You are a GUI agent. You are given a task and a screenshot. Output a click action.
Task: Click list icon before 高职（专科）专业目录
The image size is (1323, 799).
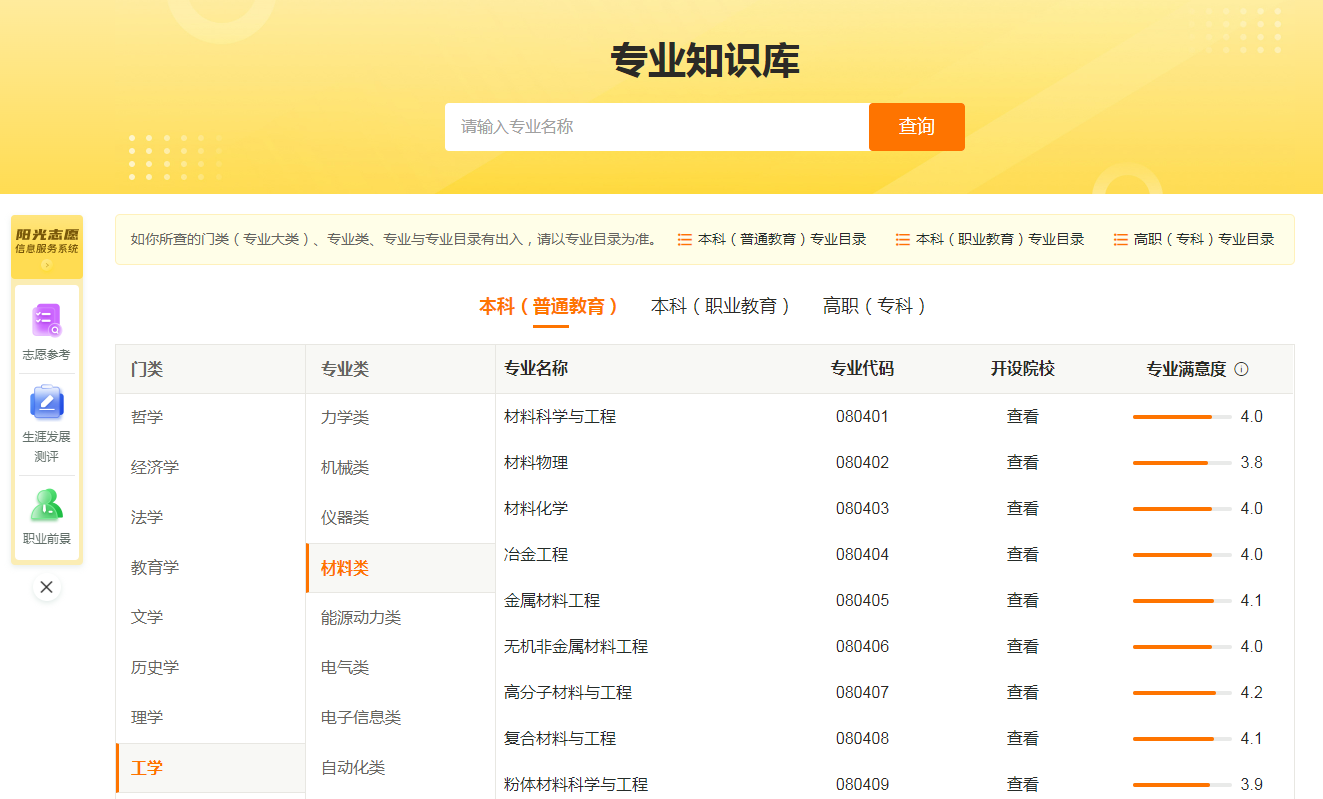coord(1121,240)
